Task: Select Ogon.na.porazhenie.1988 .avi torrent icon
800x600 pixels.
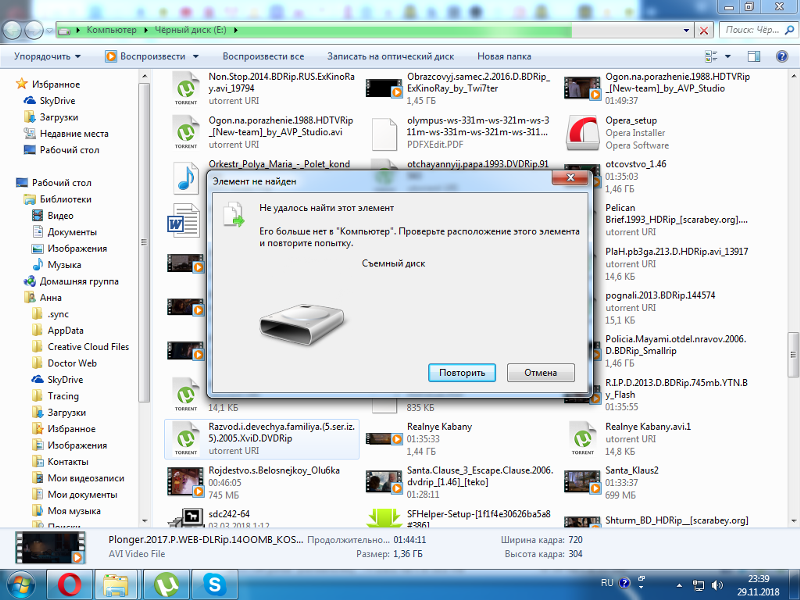Action: [186, 132]
